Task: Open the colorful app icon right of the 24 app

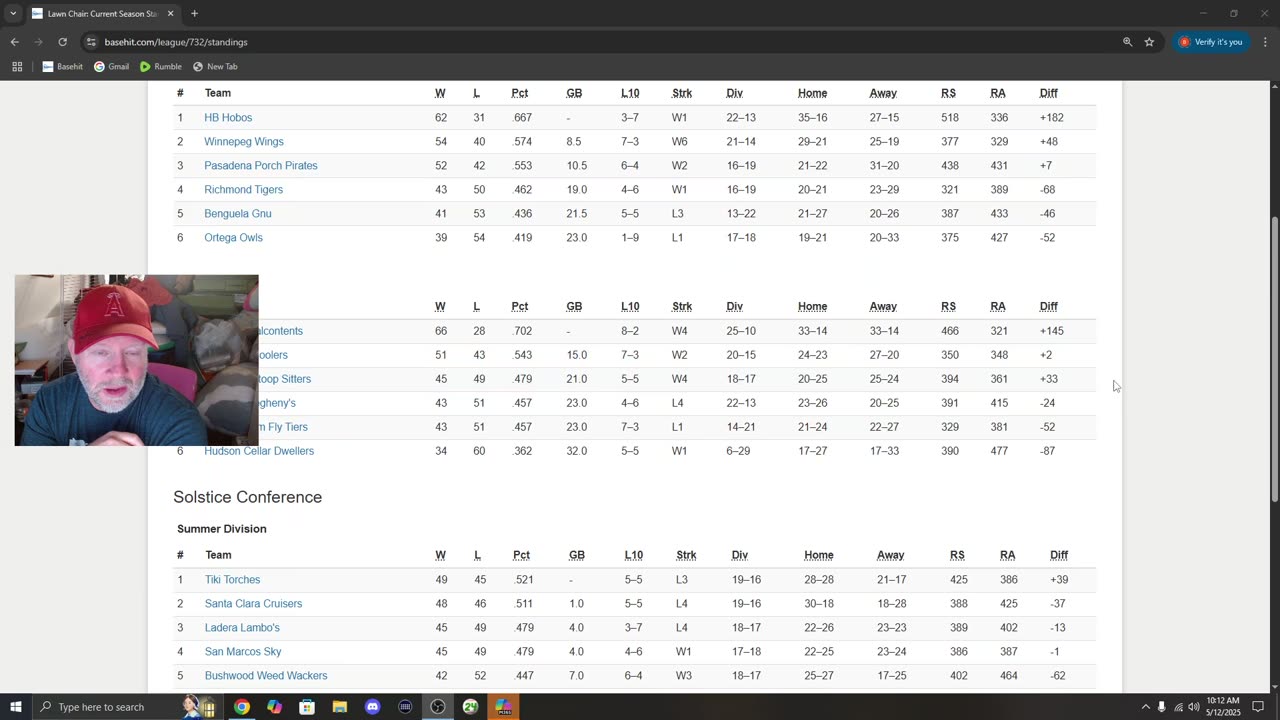Action: tap(503, 707)
